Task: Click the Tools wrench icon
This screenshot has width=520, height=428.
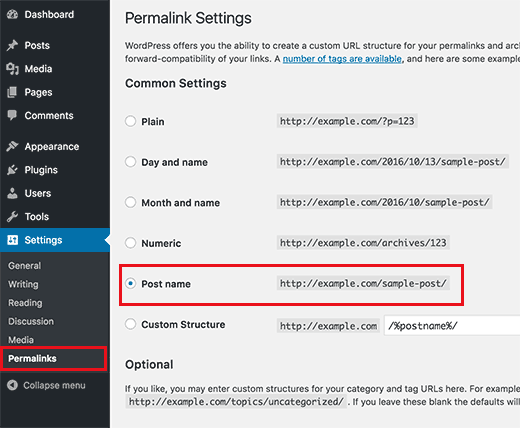Action: pos(12,216)
